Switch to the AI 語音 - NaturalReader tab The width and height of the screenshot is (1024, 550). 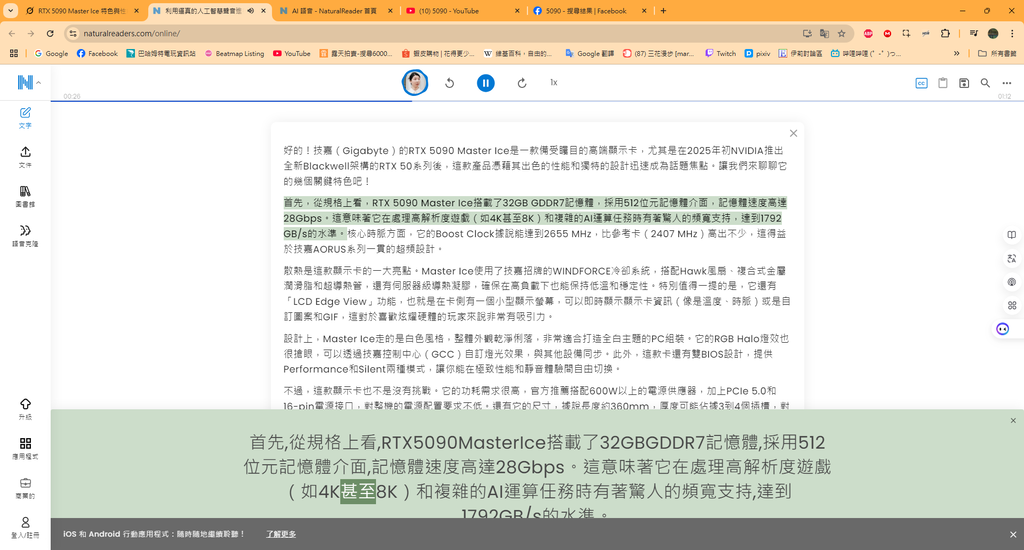coord(335,11)
